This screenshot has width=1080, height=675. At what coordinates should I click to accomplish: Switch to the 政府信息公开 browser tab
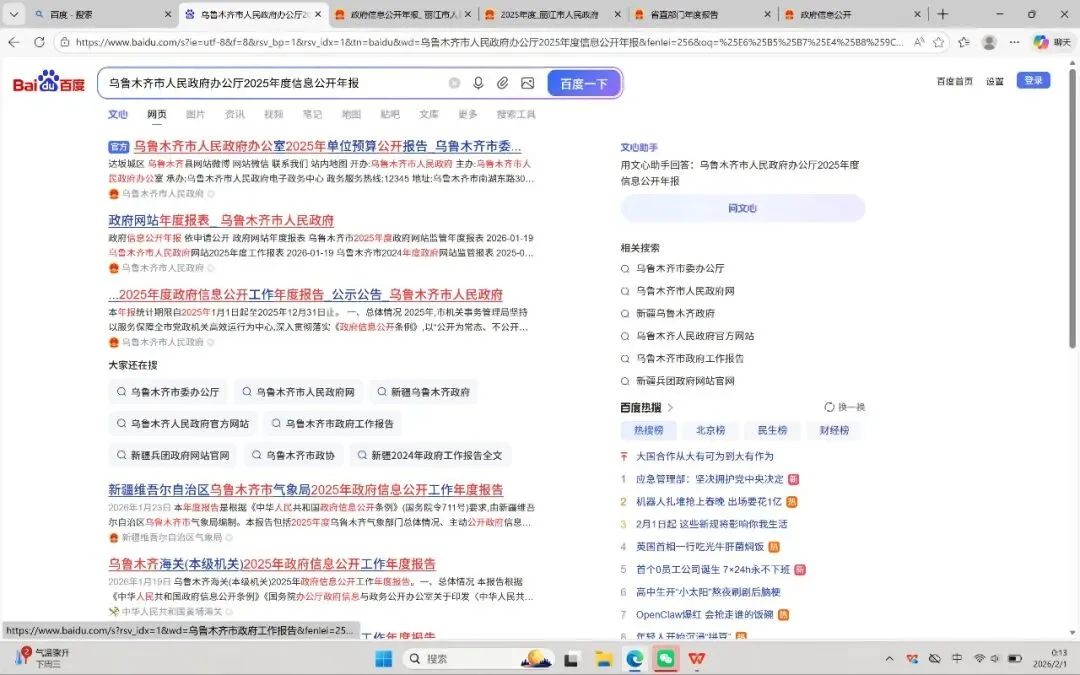point(853,14)
